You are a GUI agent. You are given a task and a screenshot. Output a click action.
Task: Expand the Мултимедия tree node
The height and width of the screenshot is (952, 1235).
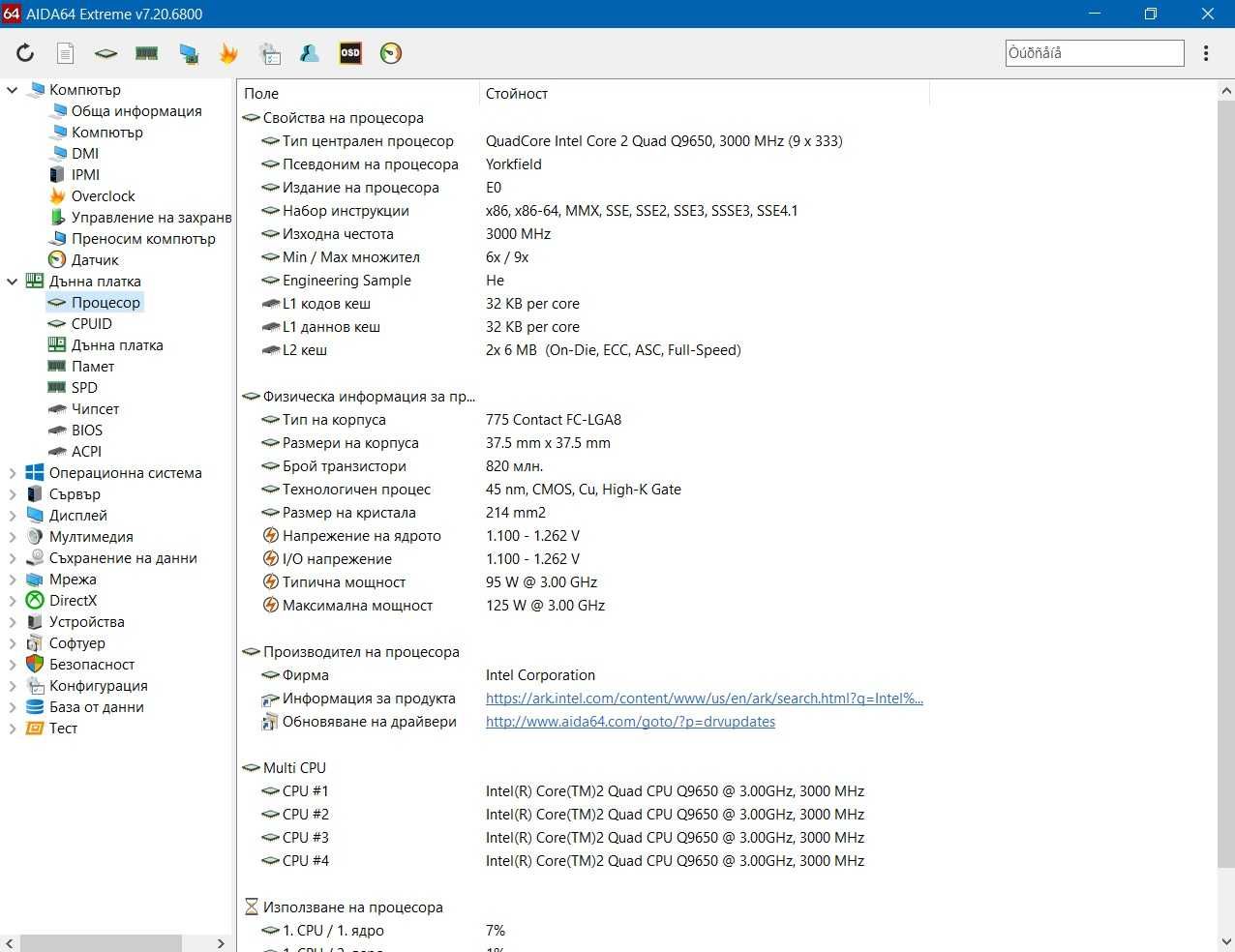coord(12,537)
